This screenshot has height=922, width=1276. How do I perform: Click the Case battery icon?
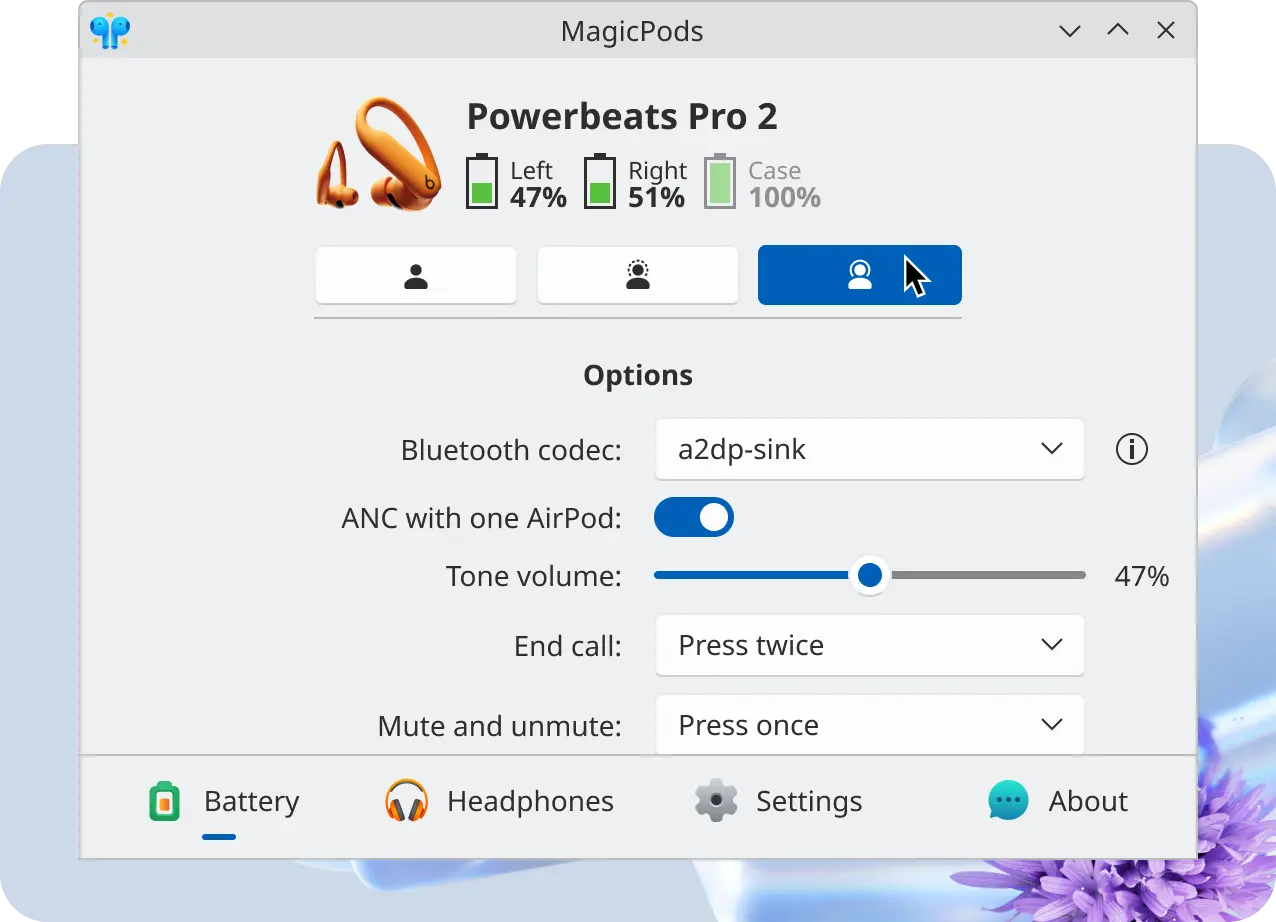(x=720, y=181)
